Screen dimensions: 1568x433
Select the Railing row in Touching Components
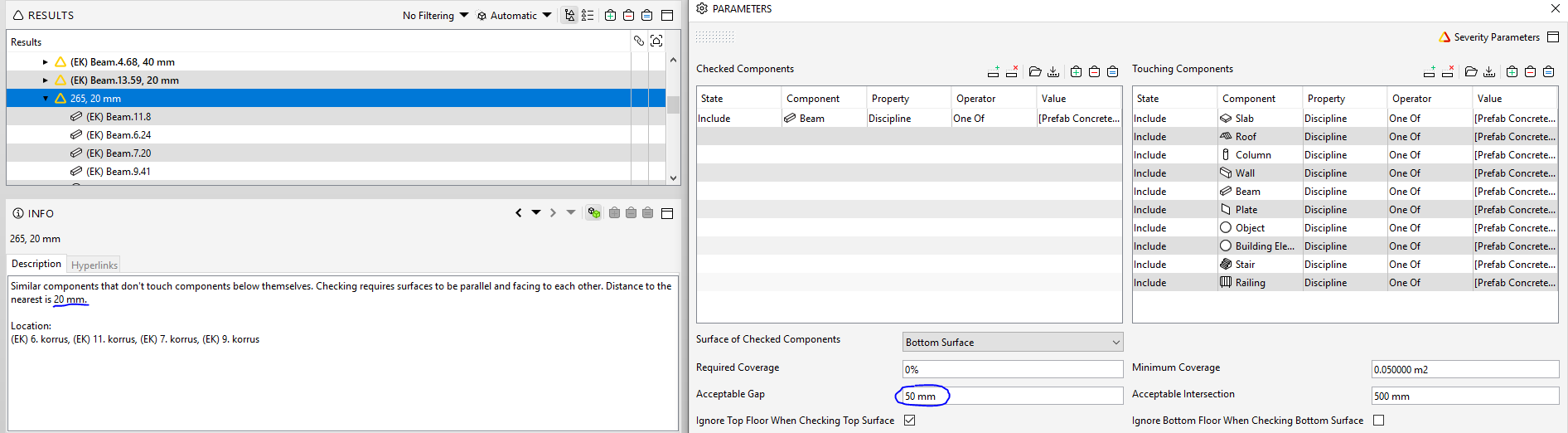click(x=1345, y=282)
